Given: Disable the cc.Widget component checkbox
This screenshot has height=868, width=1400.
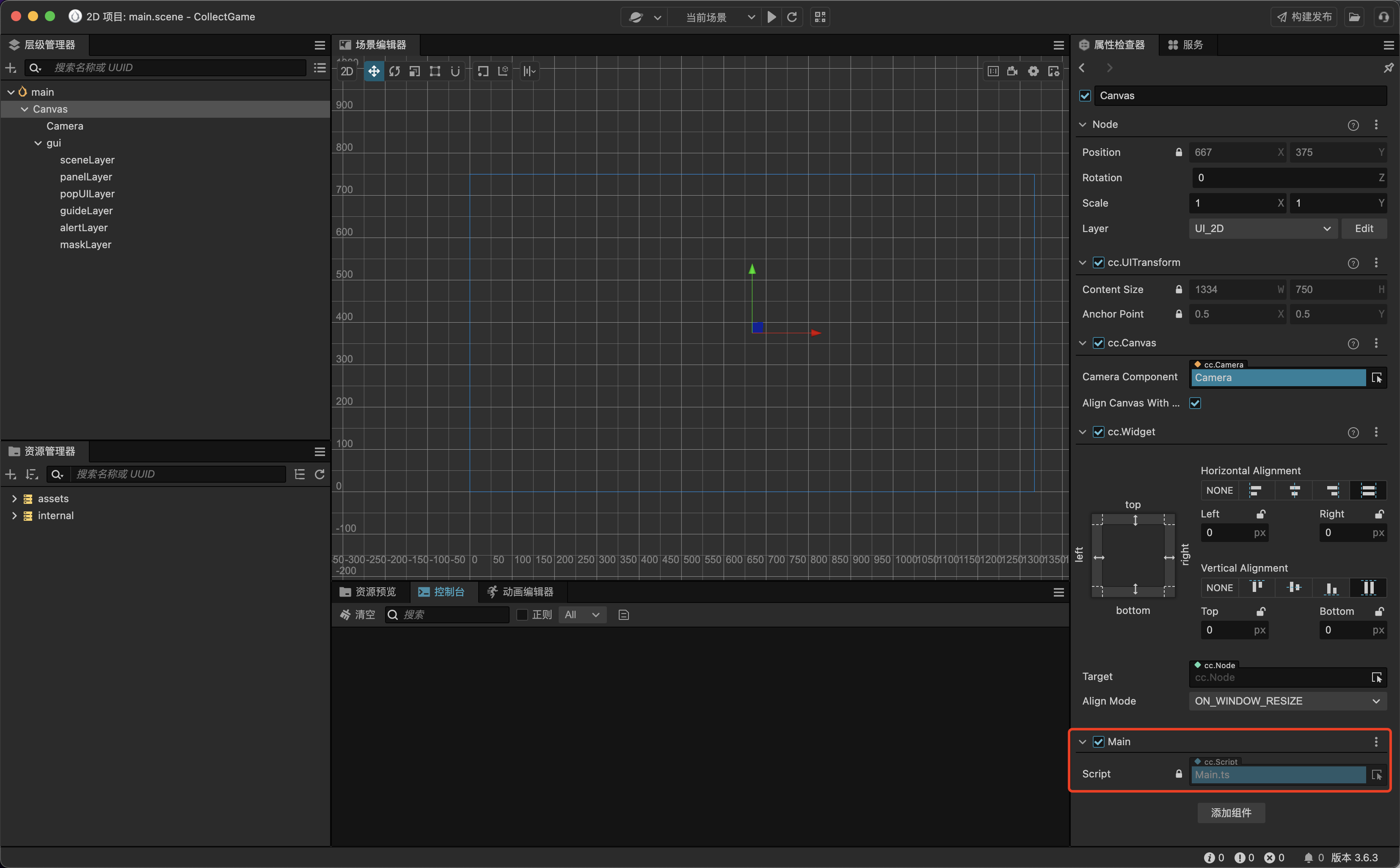Looking at the screenshot, I should (x=1098, y=432).
